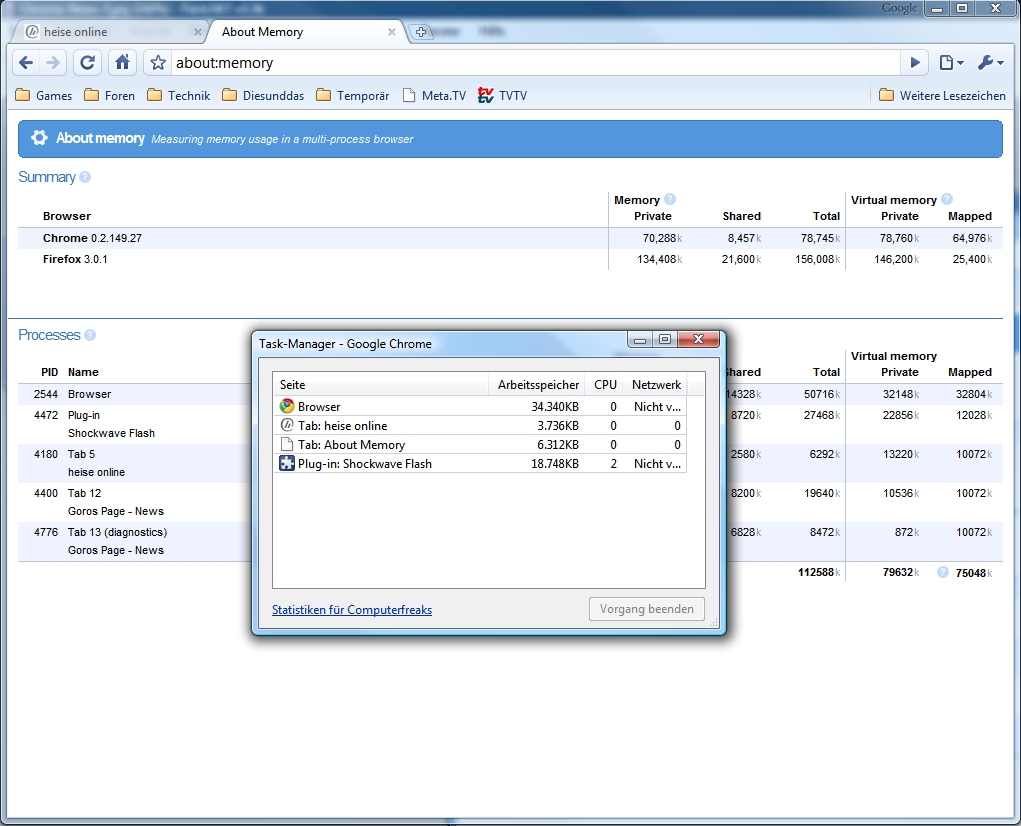Open the Games bookmark folder
This screenshot has height=826, width=1021.
point(44,96)
